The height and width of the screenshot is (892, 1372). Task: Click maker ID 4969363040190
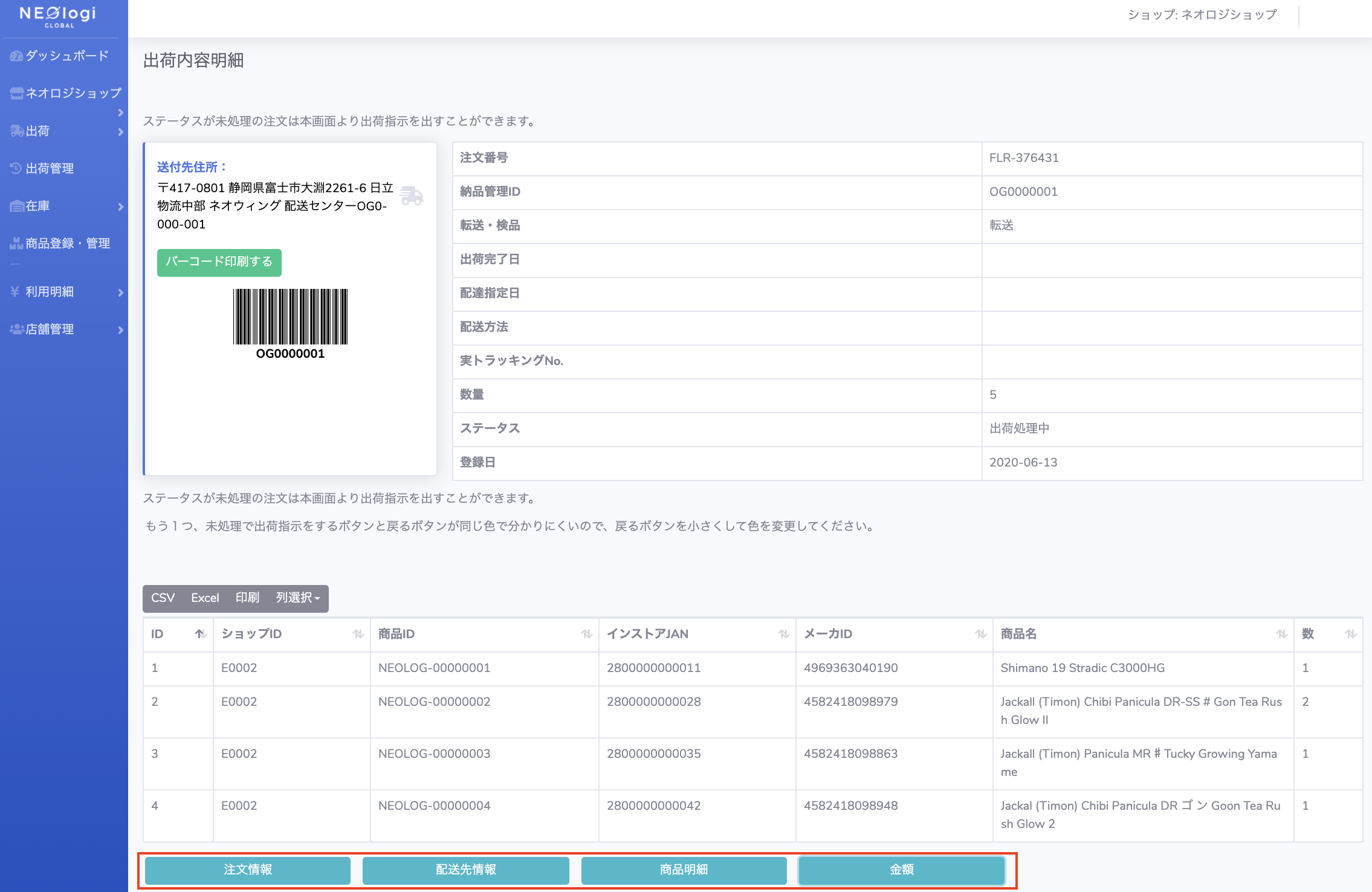tap(851, 668)
